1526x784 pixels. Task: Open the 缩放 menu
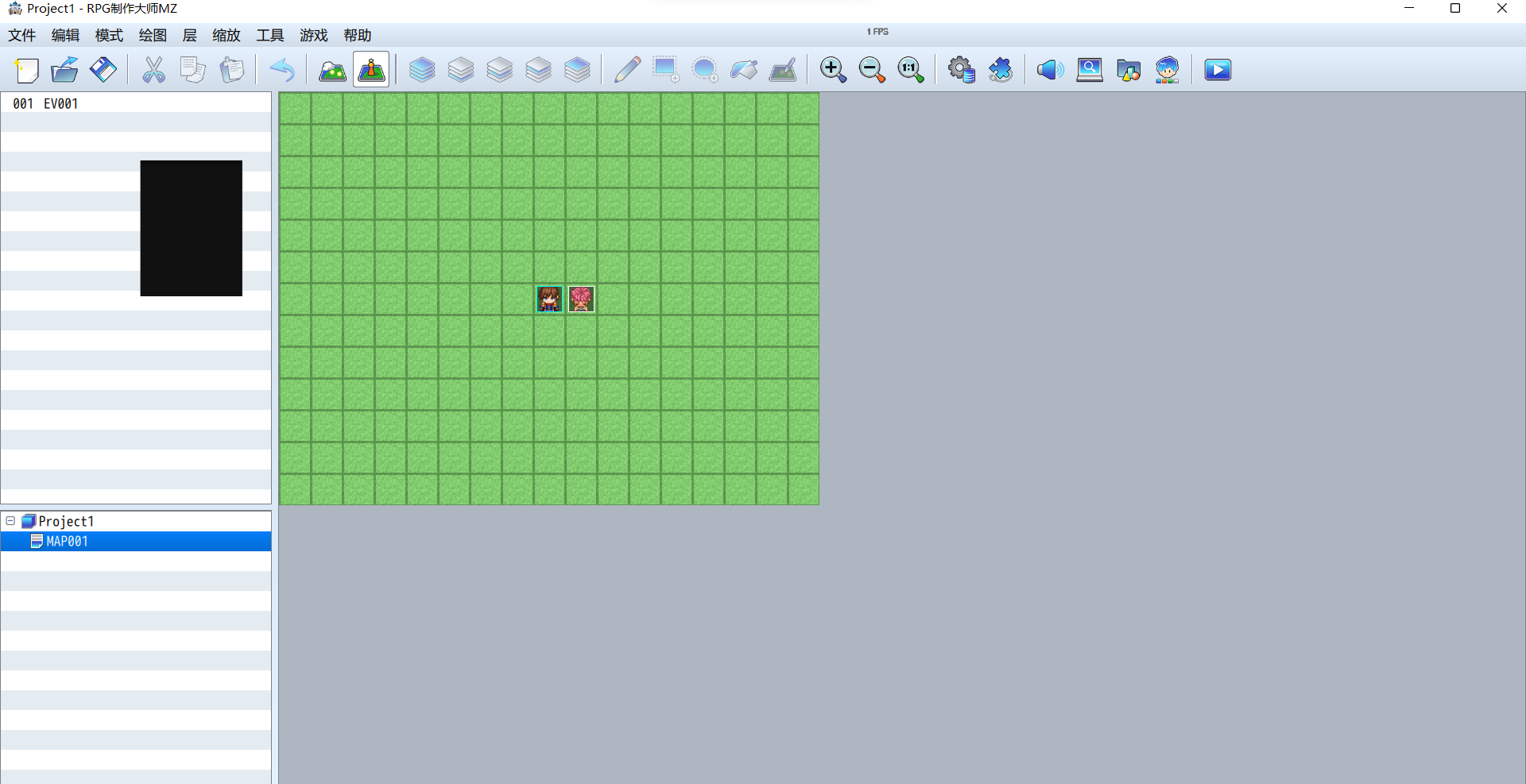coord(227,35)
